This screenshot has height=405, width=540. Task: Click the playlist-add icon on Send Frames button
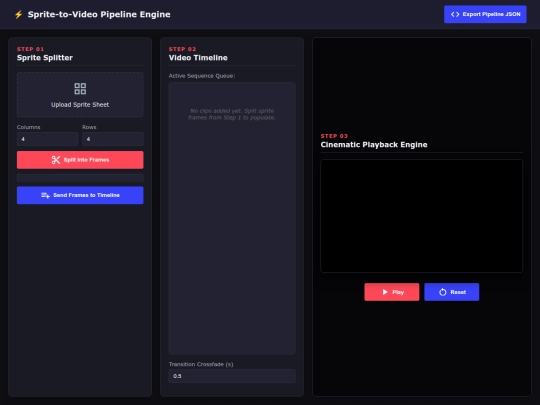45,195
